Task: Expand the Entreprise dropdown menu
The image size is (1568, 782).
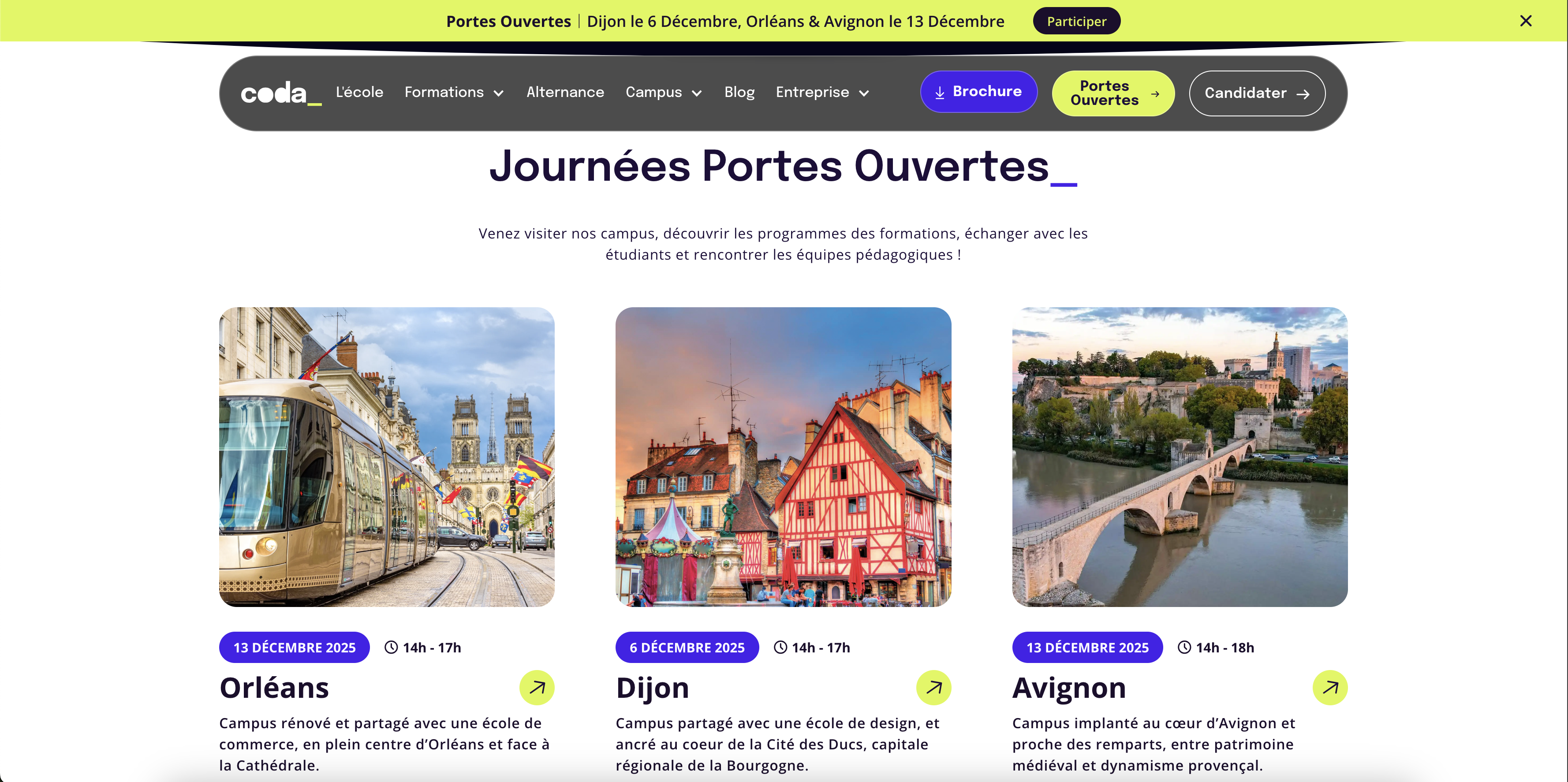Action: pyautogui.click(x=822, y=93)
